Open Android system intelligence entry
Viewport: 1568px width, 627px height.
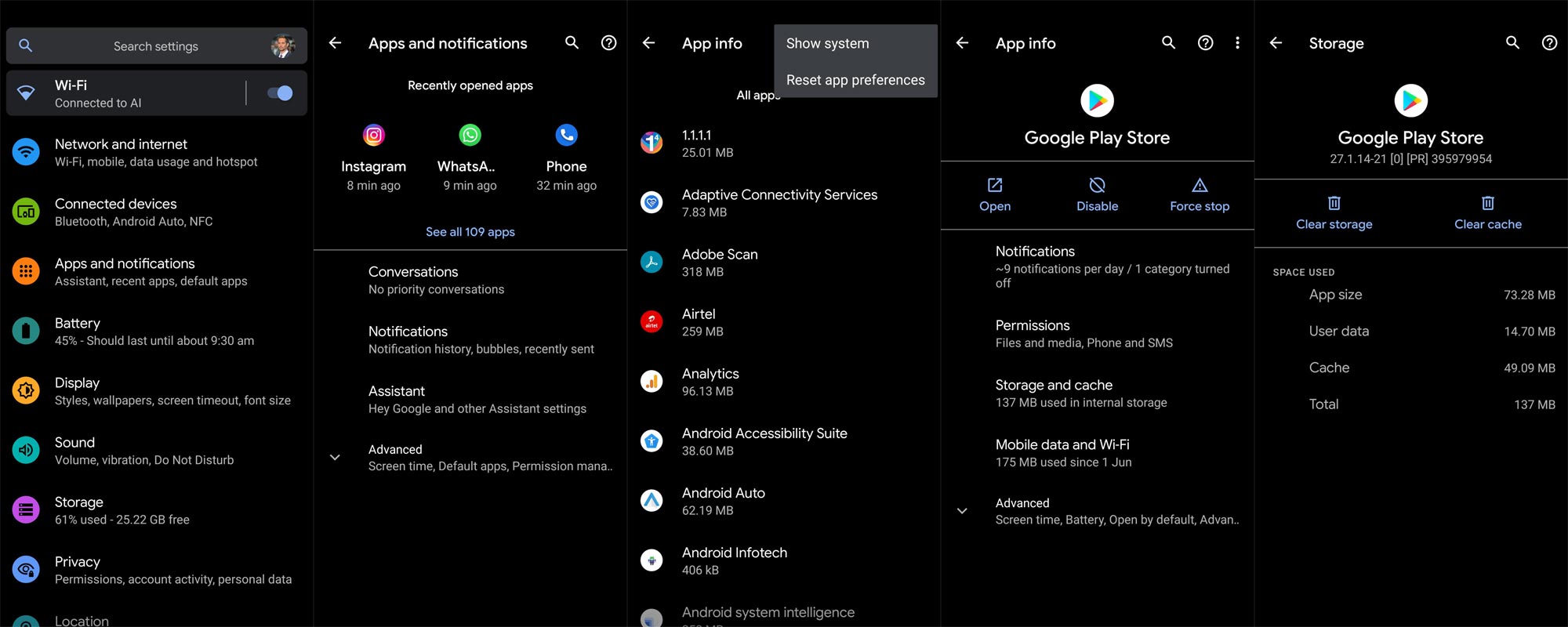(x=784, y=615)
